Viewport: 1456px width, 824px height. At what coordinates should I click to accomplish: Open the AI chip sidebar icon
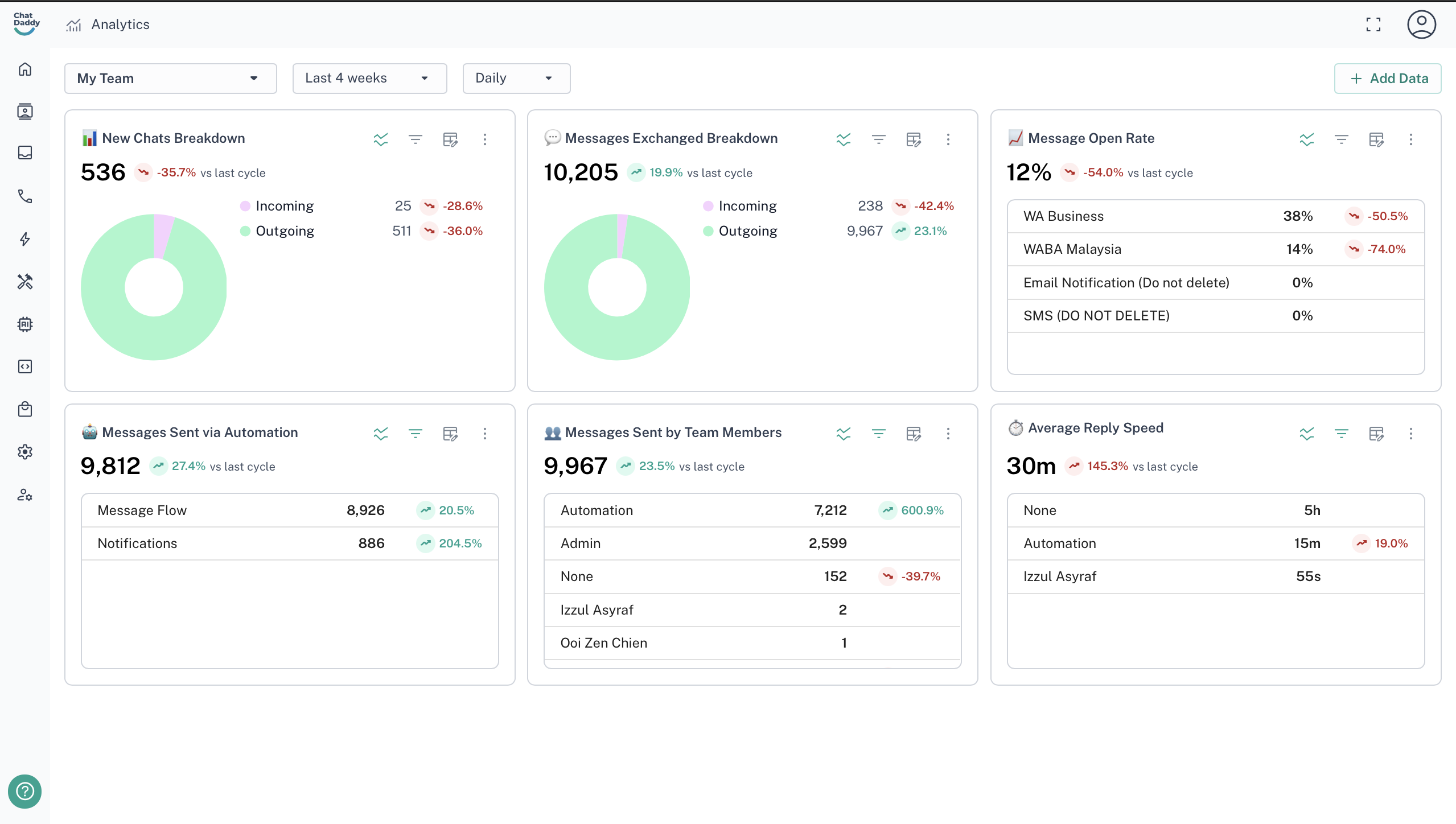tap(25, 324)
